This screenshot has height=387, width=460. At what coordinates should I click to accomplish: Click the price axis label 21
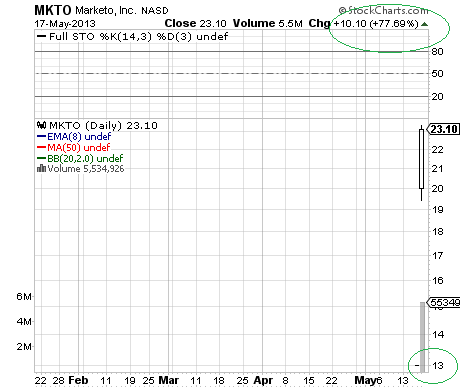(438, 169)
